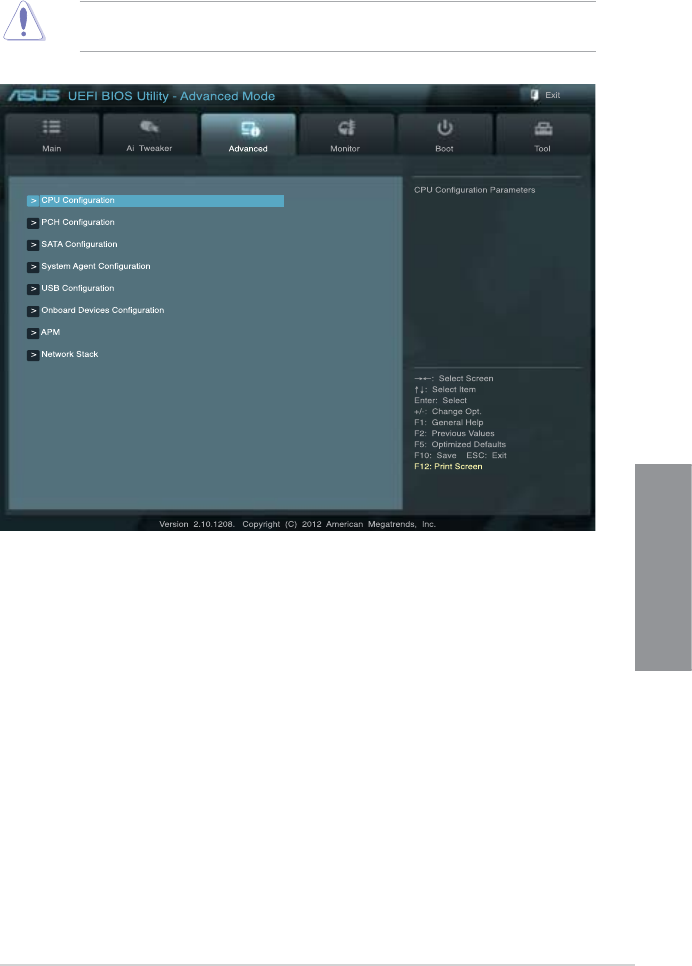
Task: Click the Ai Tweaker tab icon
Action: (149, 127)
